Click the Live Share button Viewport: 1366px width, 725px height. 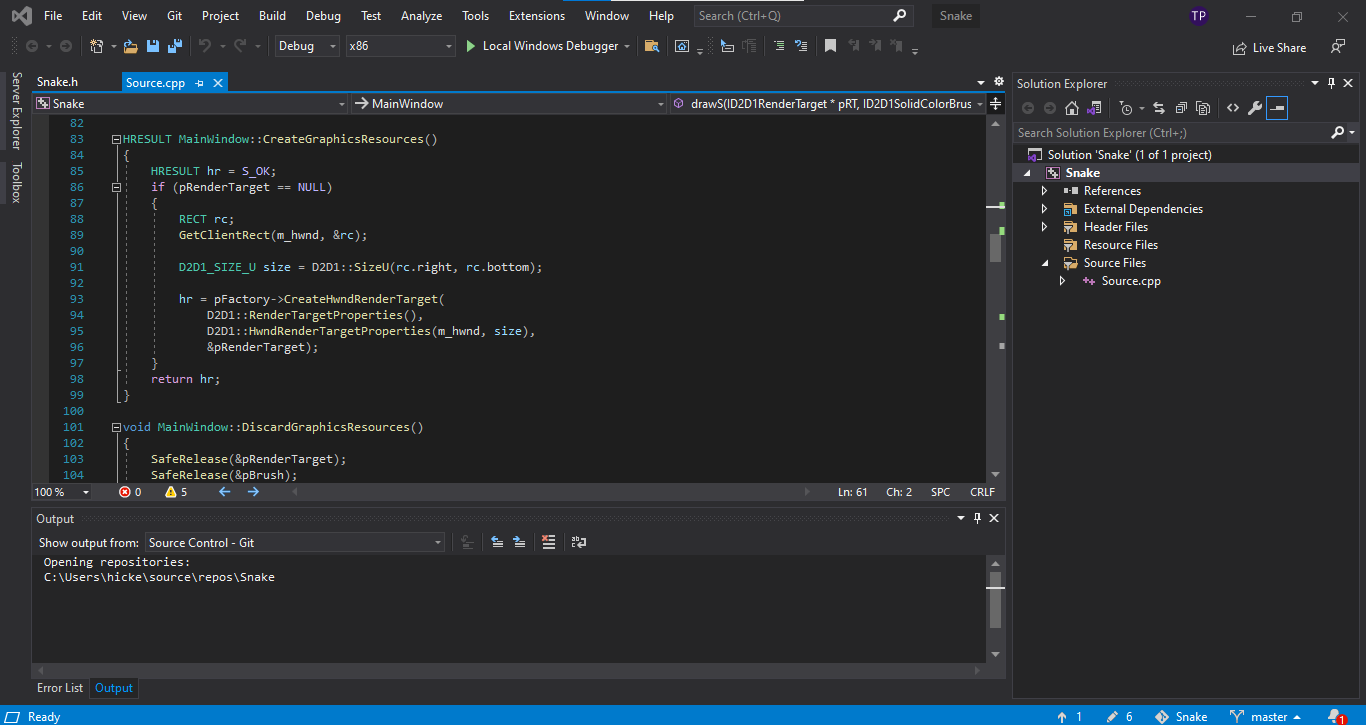[1270, 47]
